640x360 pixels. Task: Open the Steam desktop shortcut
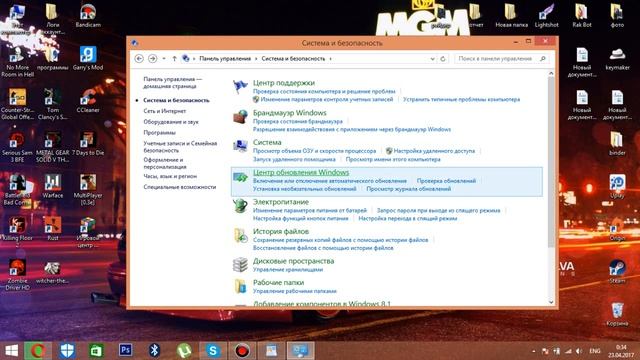tap(617, 271)
